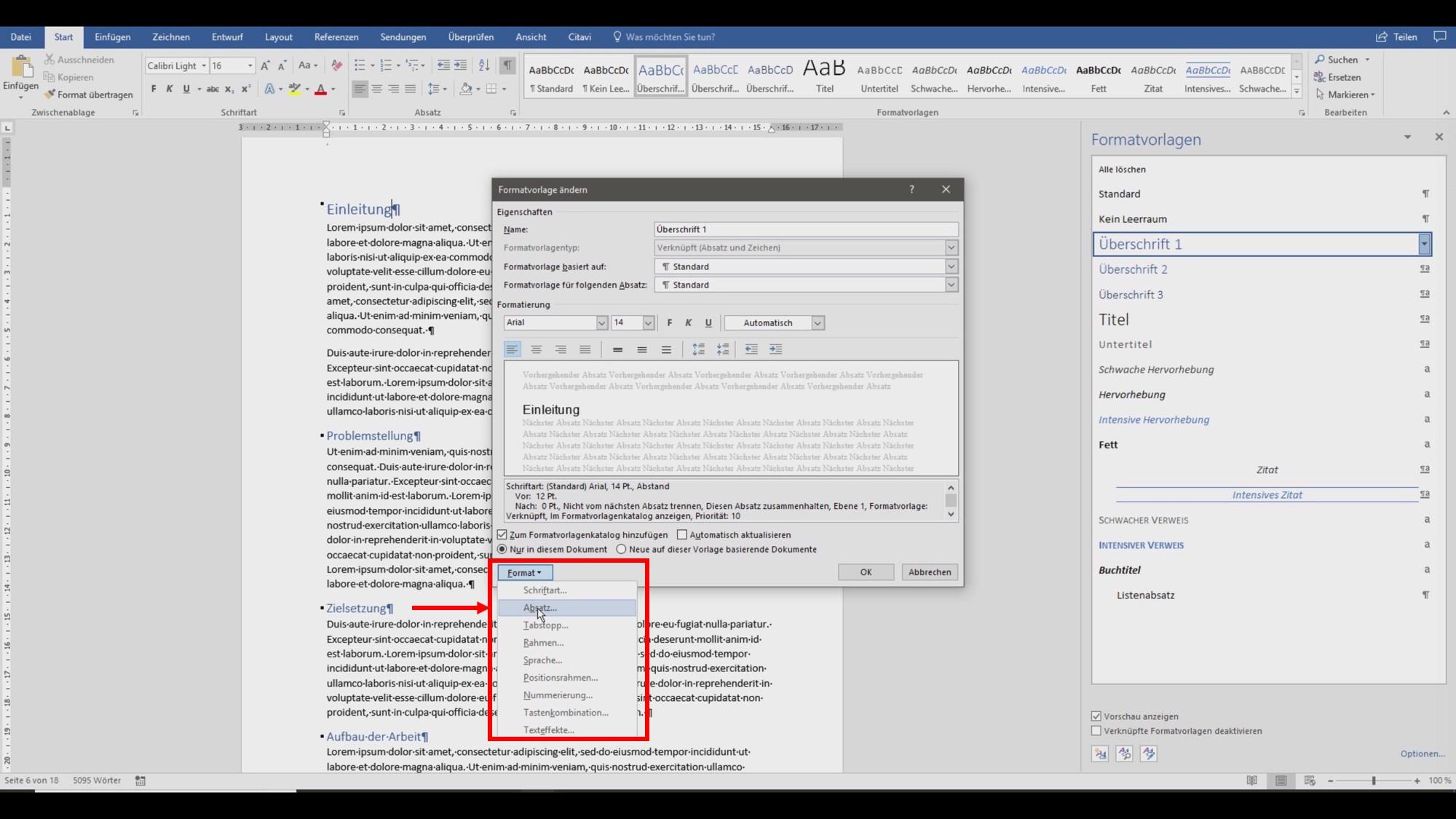Select center align icon in the dialog

tap(537, 349)
